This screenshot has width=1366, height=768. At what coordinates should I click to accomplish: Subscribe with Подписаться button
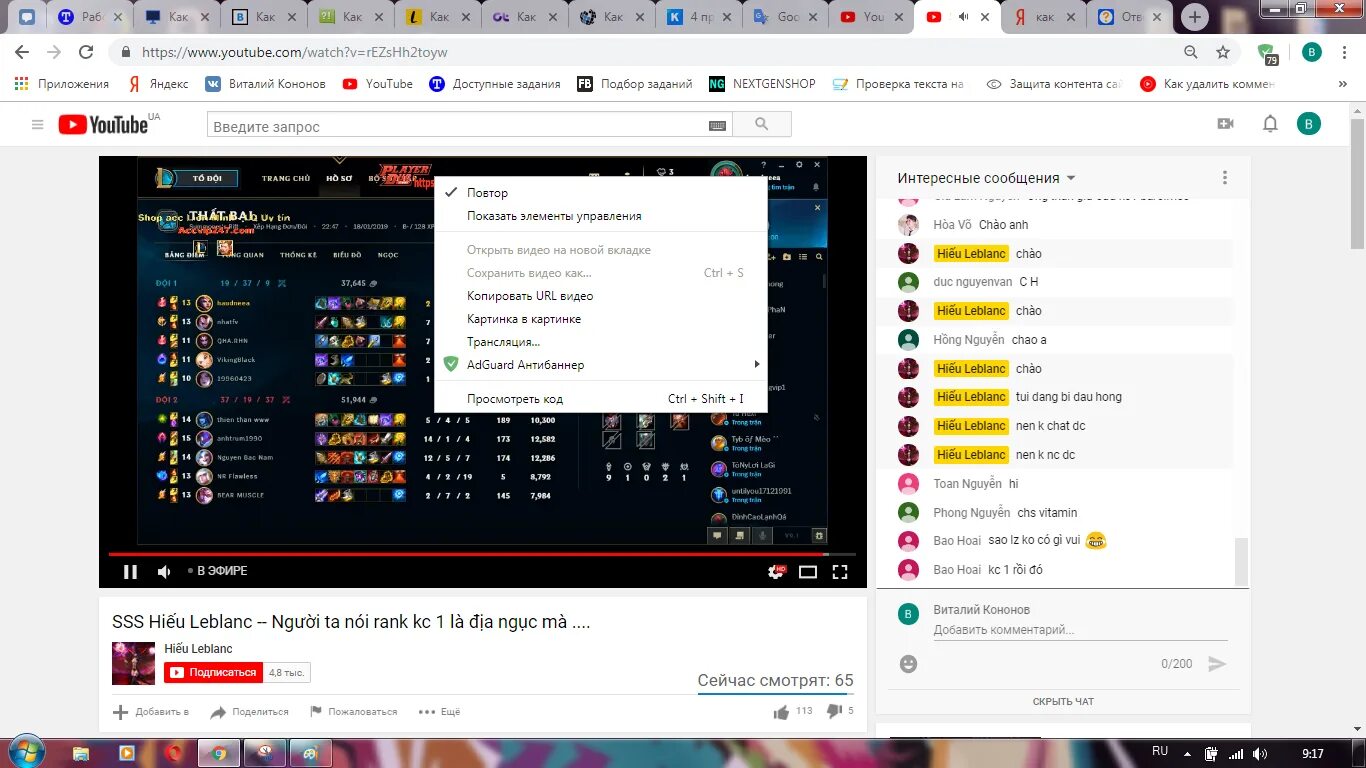pyautogui.click(x=213, y=673)
